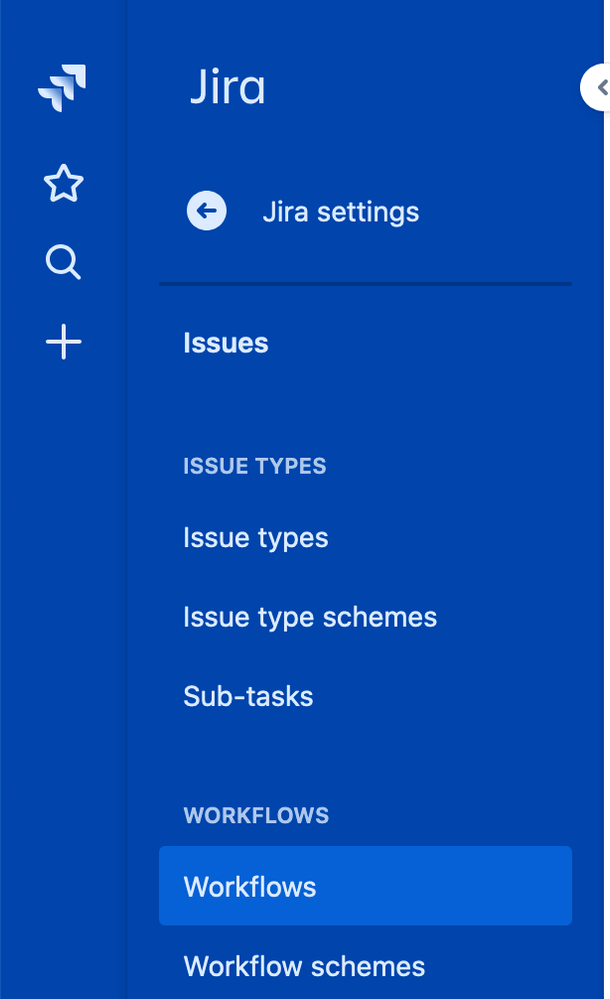The height and width of the screenshot is (999, 610).
Task: Click the Jira logo icon
Action: click(62, 87)
